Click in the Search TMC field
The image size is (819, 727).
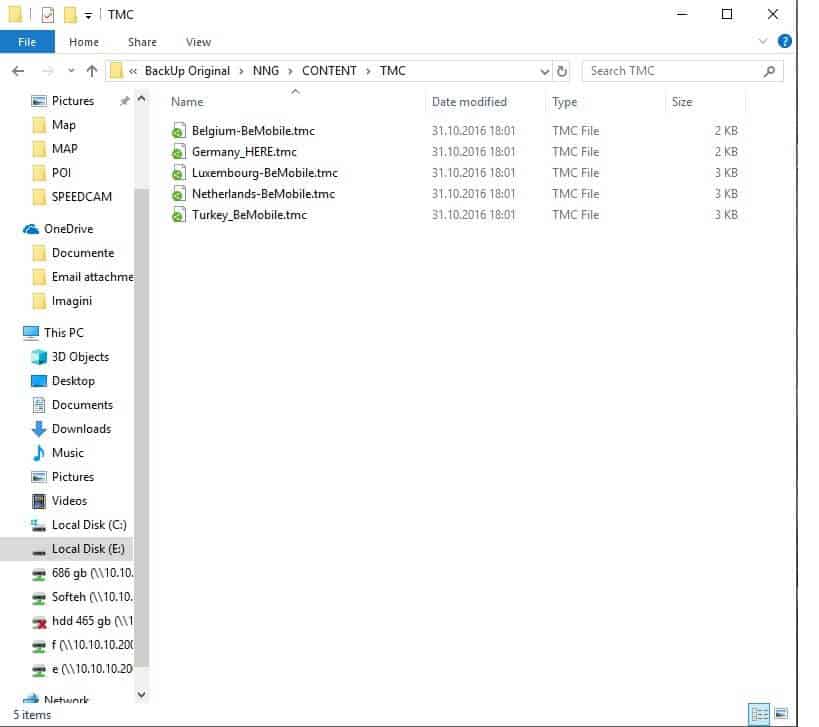tap(670, 71)
